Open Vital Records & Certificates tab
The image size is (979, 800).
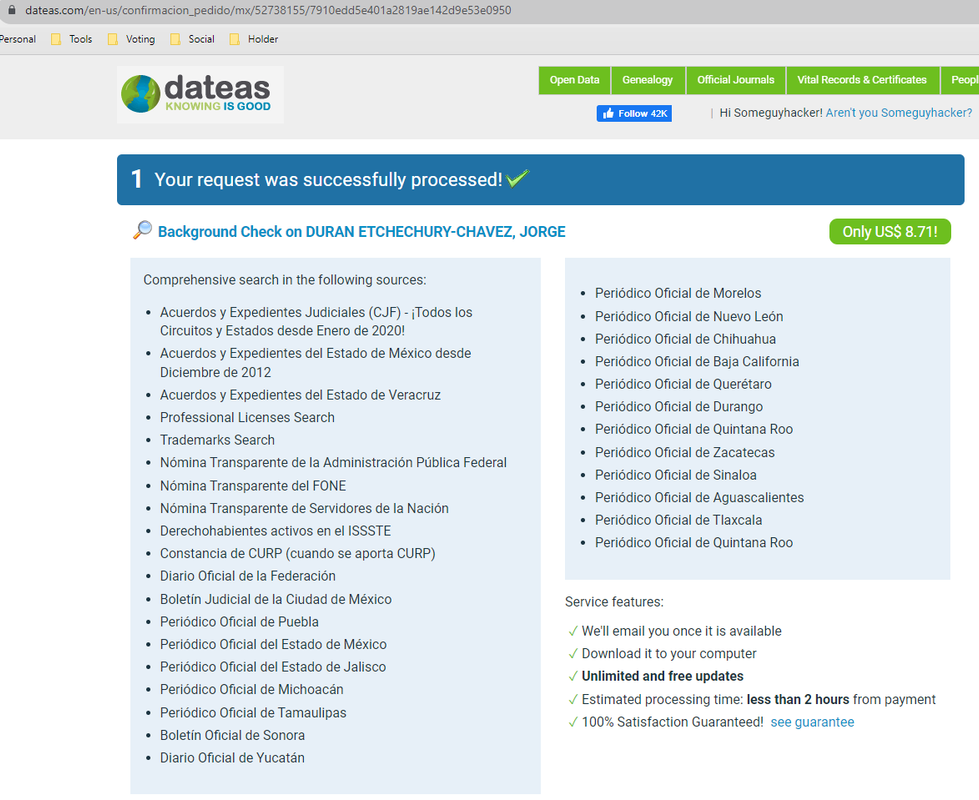click(862, 80)
